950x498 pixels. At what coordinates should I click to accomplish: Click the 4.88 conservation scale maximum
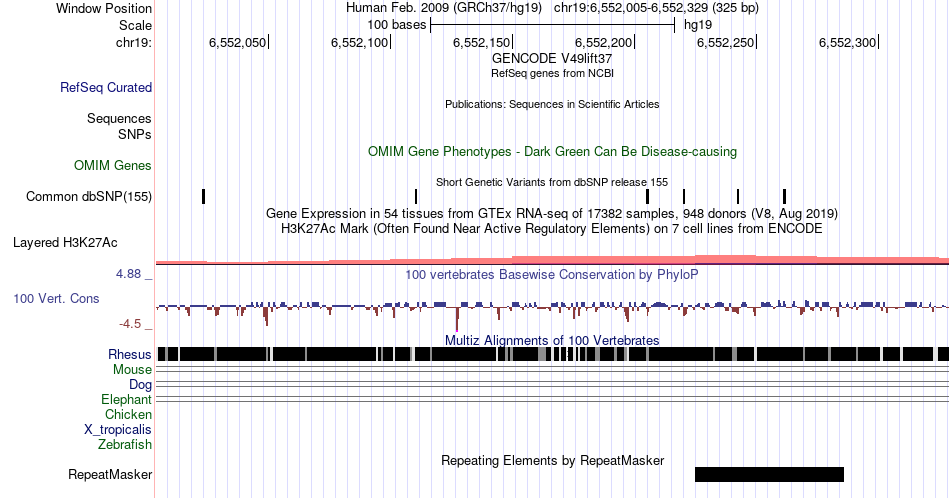128,274
